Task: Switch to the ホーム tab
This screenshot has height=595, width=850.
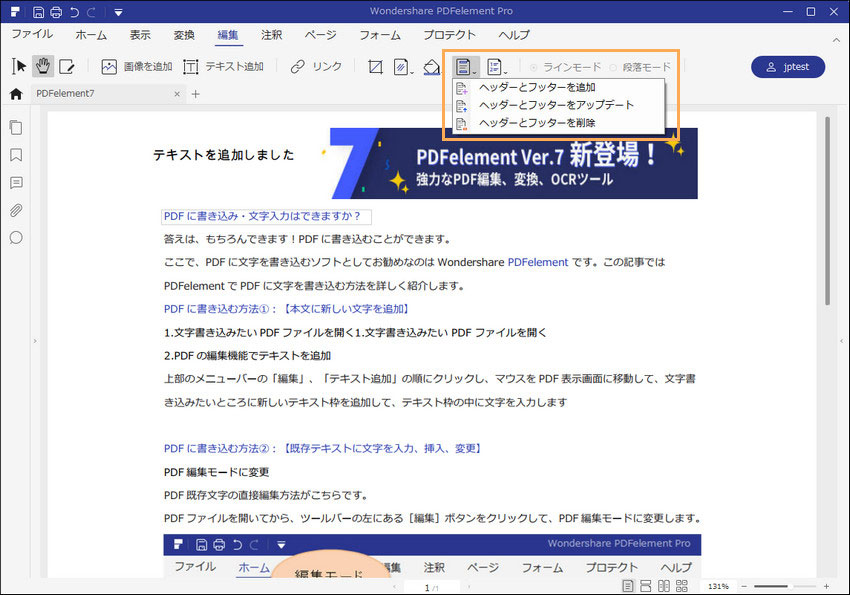Action: click(91, 35)
